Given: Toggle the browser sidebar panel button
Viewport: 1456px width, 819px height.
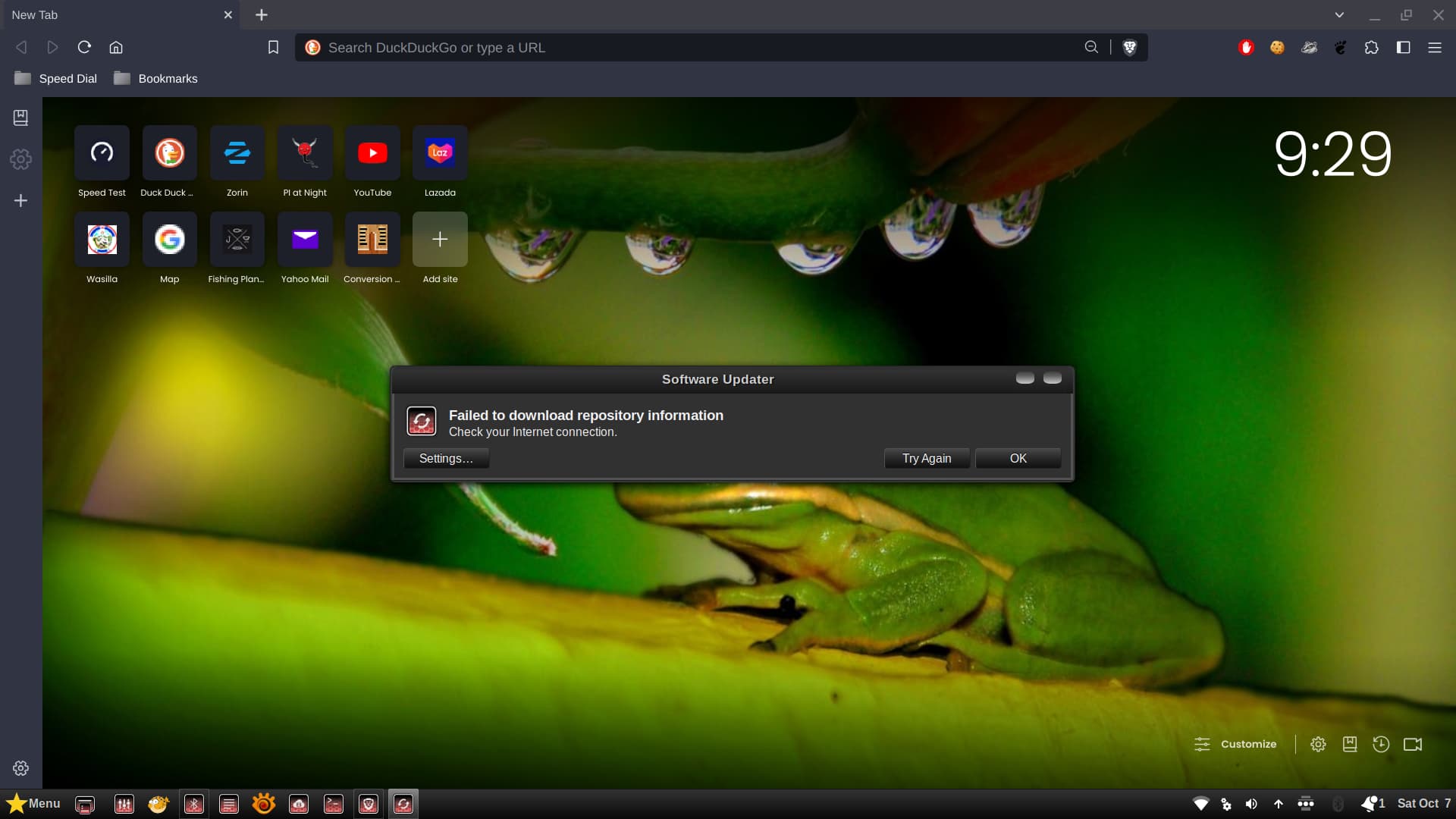Looking at the screenshot, I should click(x=1403, y=47).
